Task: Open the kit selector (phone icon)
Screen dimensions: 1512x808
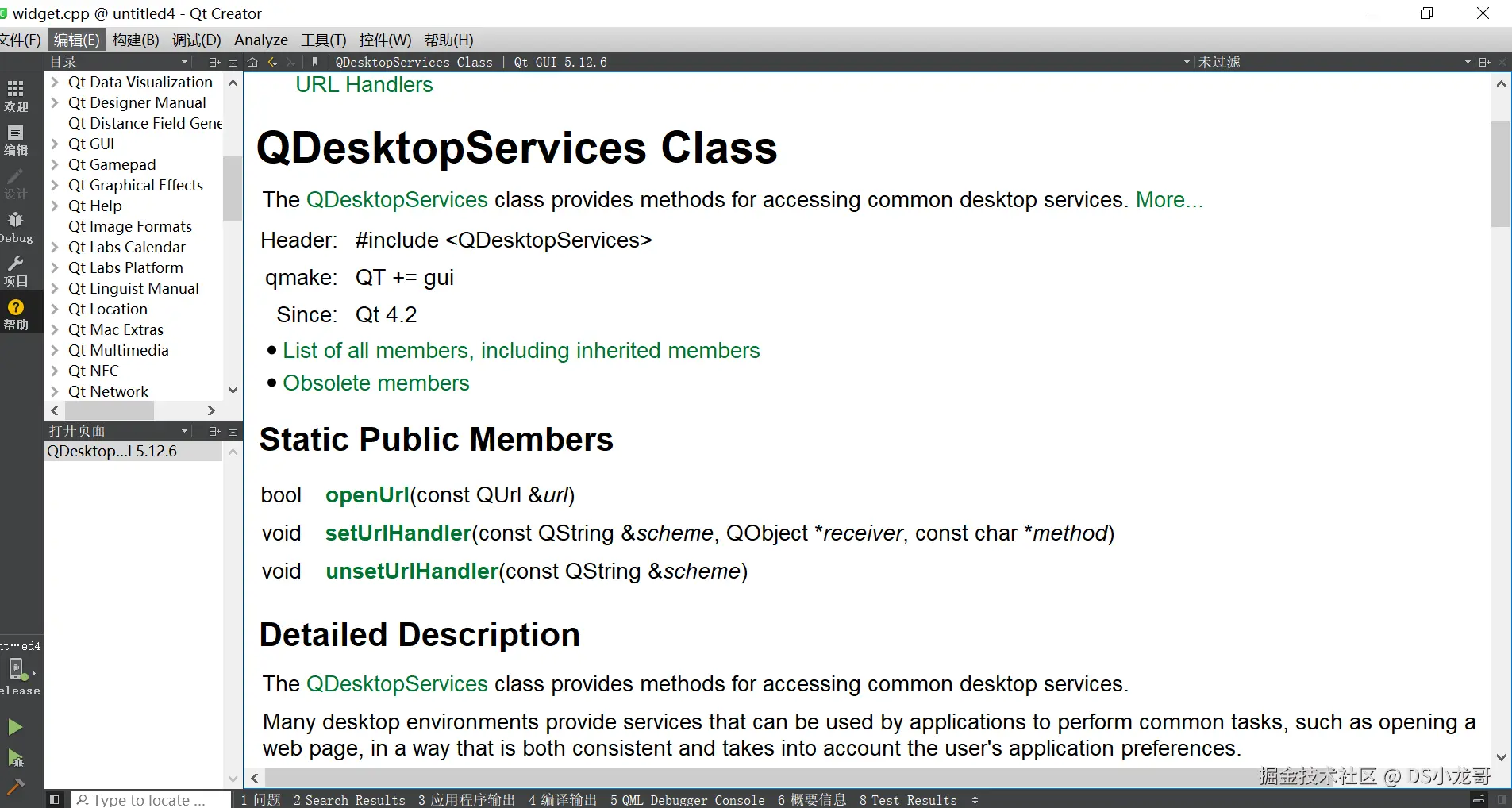Action: click(17, 669)
